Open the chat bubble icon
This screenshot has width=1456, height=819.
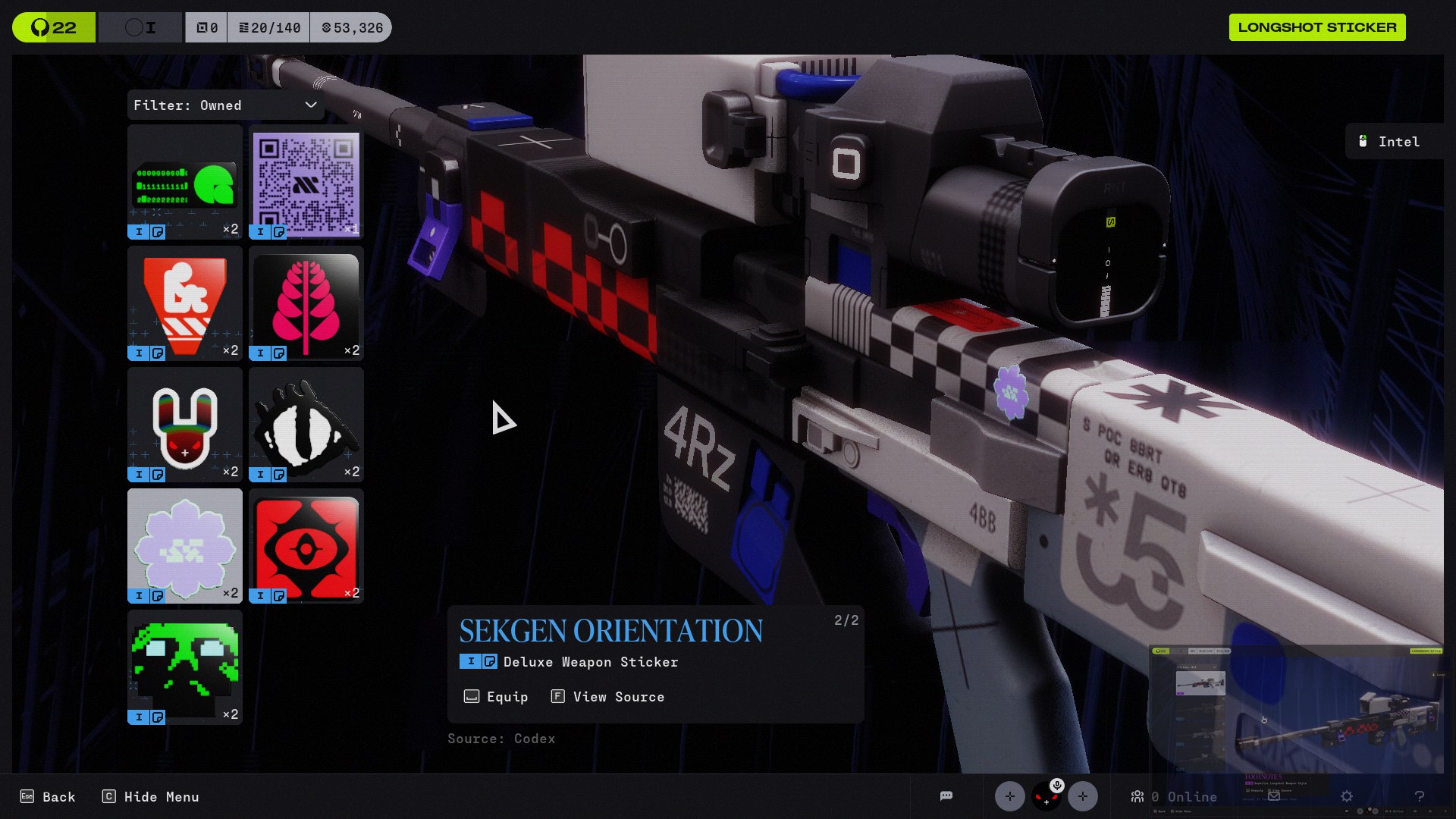pos(946,796)
